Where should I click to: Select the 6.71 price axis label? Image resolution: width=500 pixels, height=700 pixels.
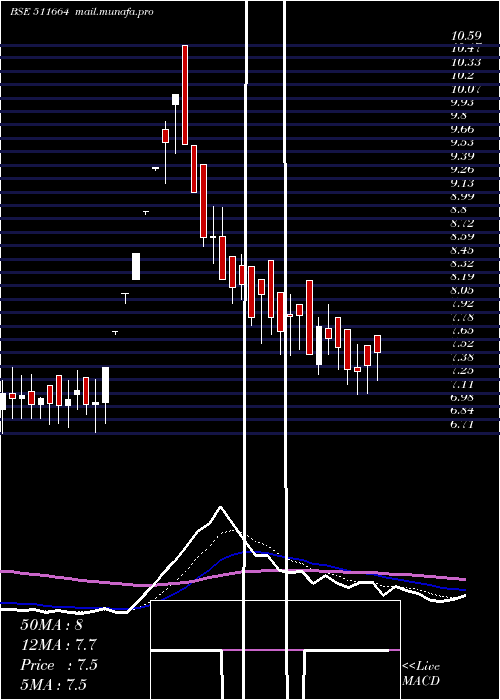click(462, 424)
